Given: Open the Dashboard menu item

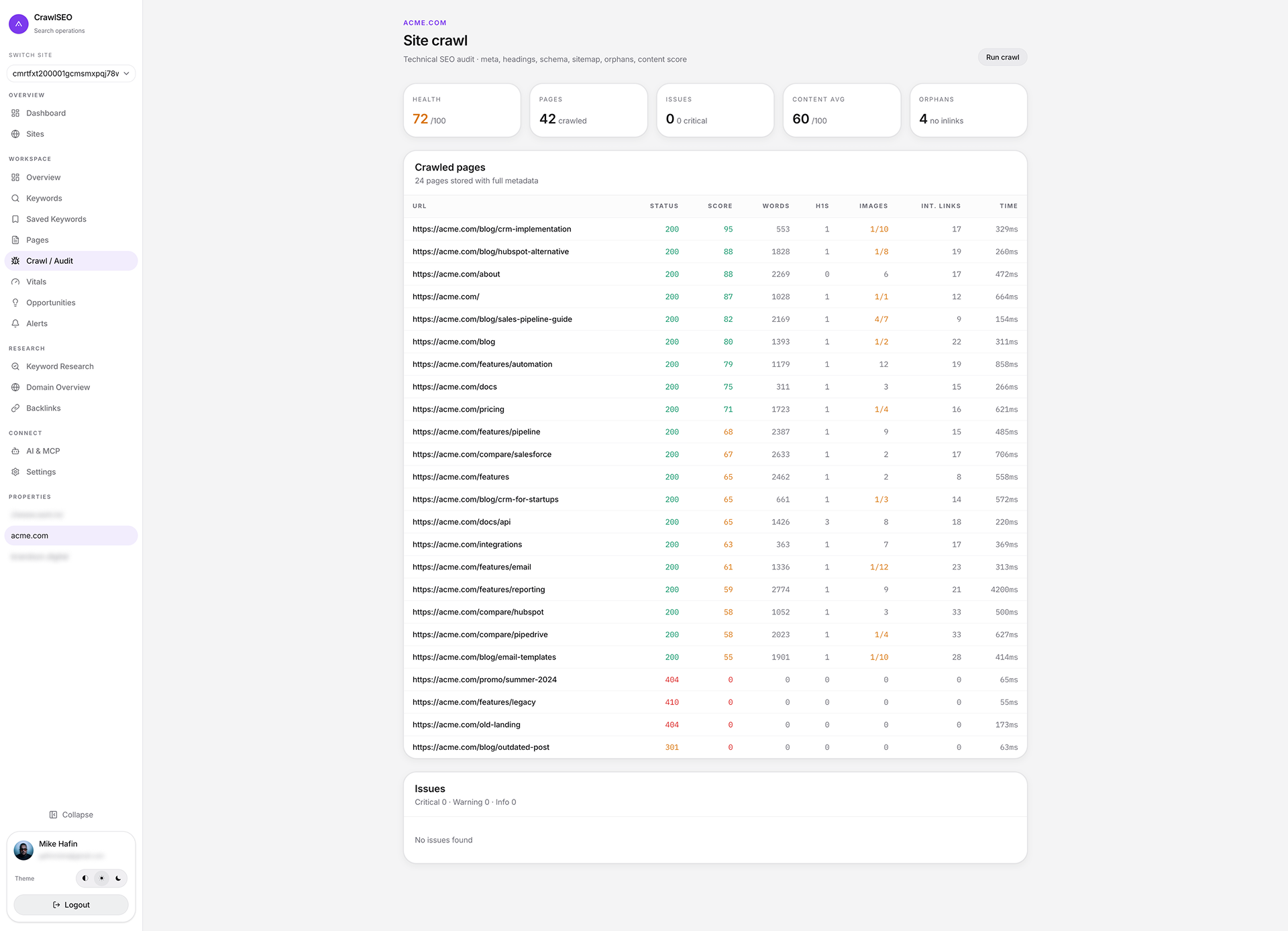Looking at the screenshot, I should pyautogui.click(x=71, y=113).
